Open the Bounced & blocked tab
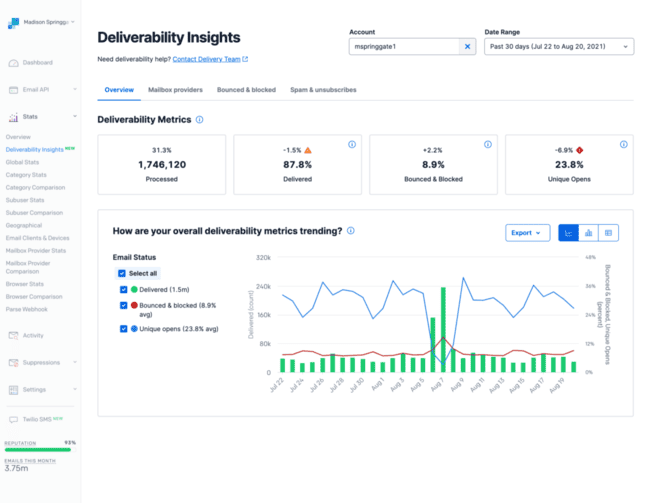 246,90
